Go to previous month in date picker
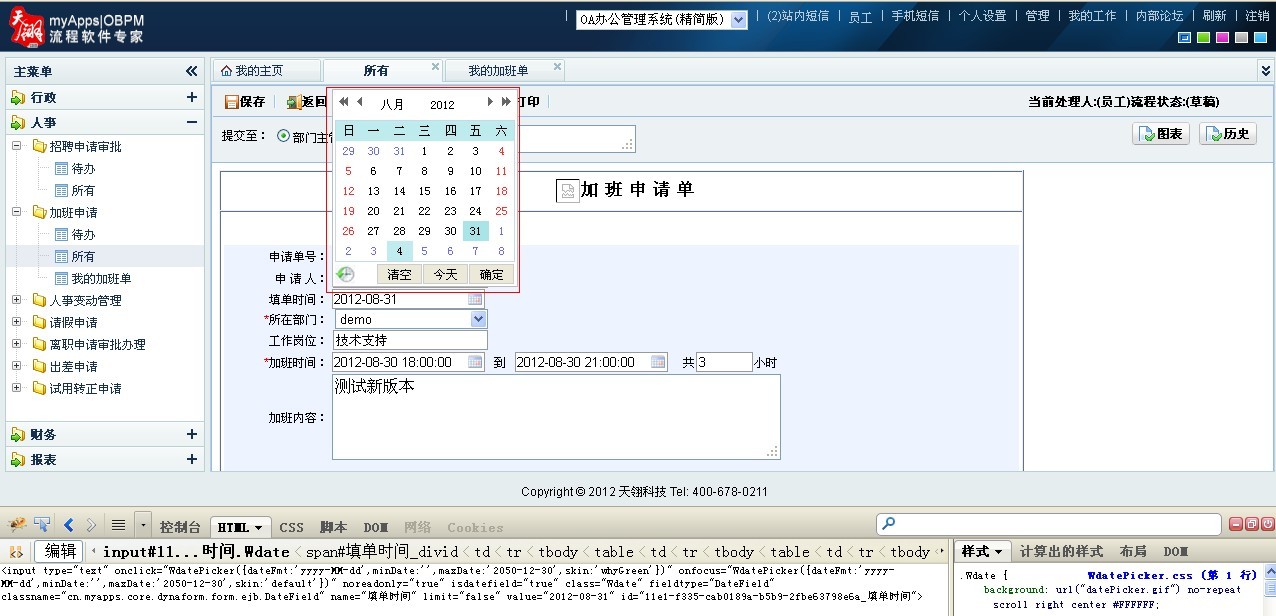This screenshot has height=616, width=1276. [359, 102]
